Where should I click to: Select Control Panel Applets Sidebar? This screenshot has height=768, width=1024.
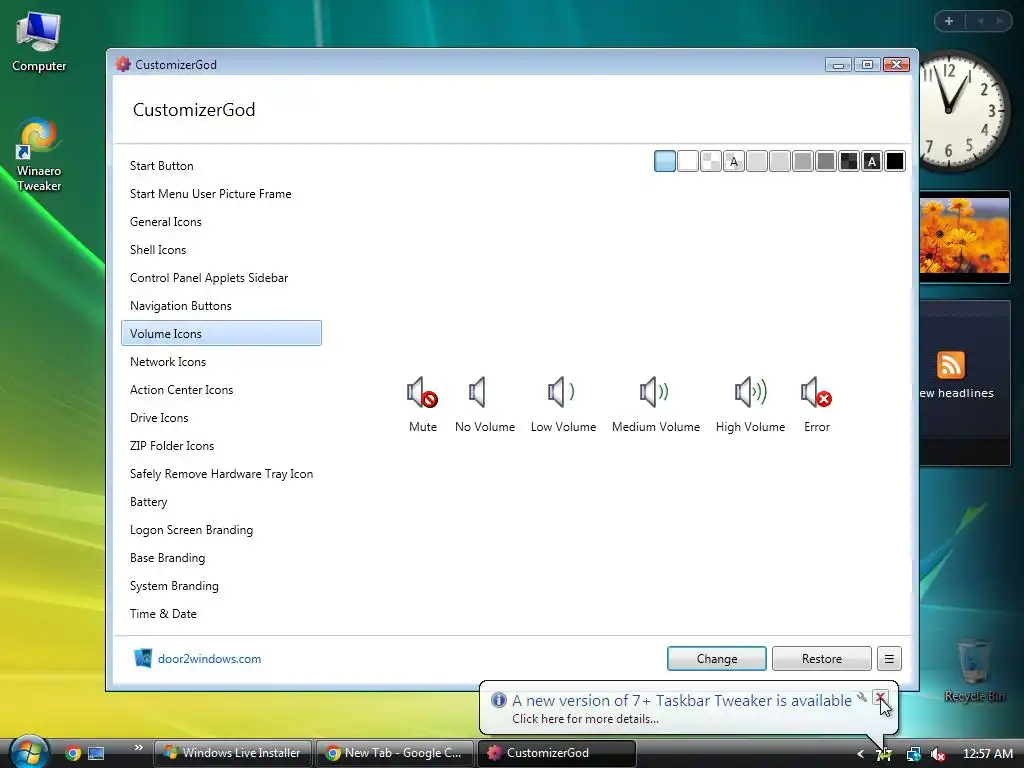[221, 278]
